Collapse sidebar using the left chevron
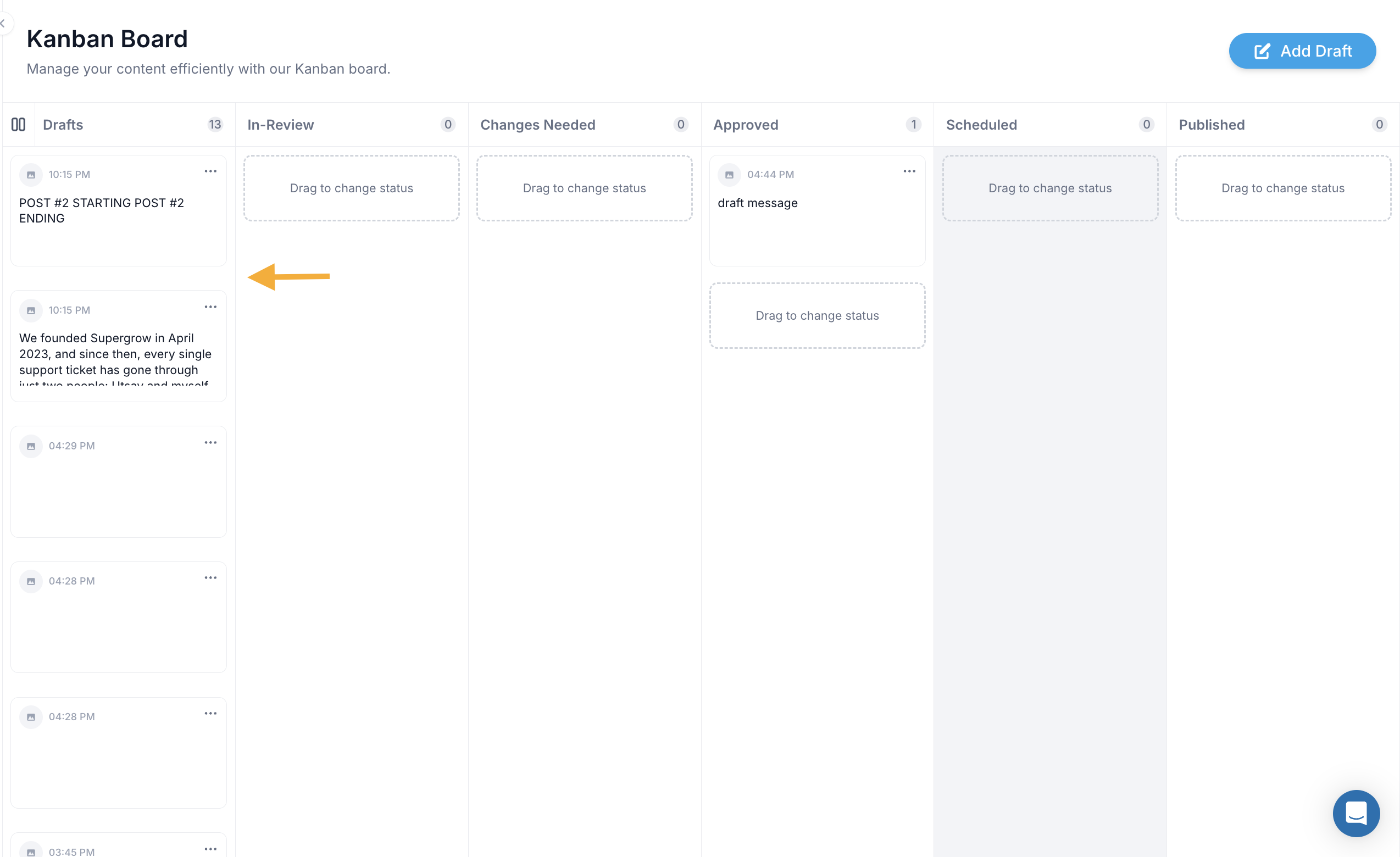The height and width of the screenshot is (857, 1400). (x=3, y=23)
